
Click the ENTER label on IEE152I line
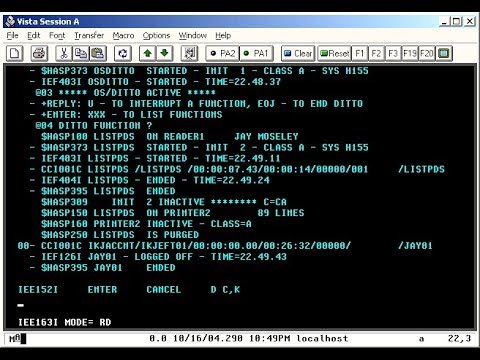click(102, 289)
